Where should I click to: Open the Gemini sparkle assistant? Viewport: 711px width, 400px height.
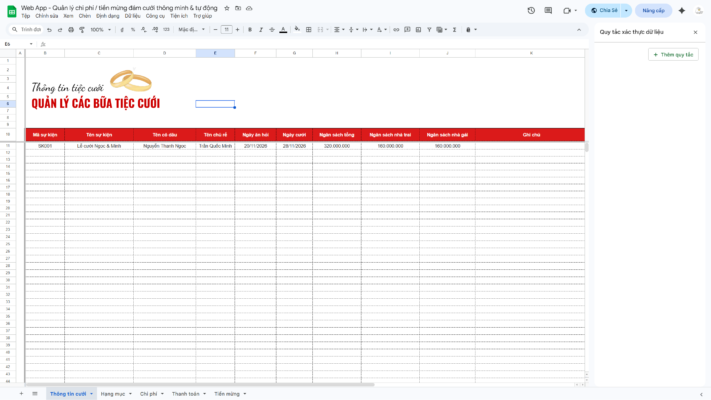pyautogui.click(x=682, y=10)
